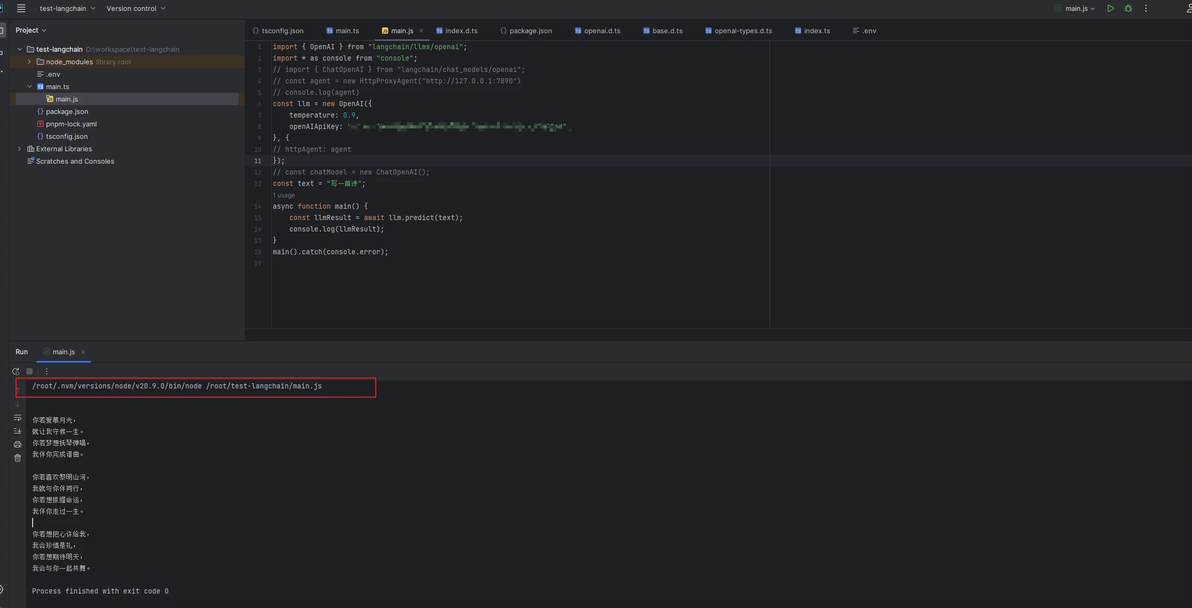Close the main.js Run panel tab
Viewport: 1192px width, 608px height.
pyautogui.click(x=83, y=352)
